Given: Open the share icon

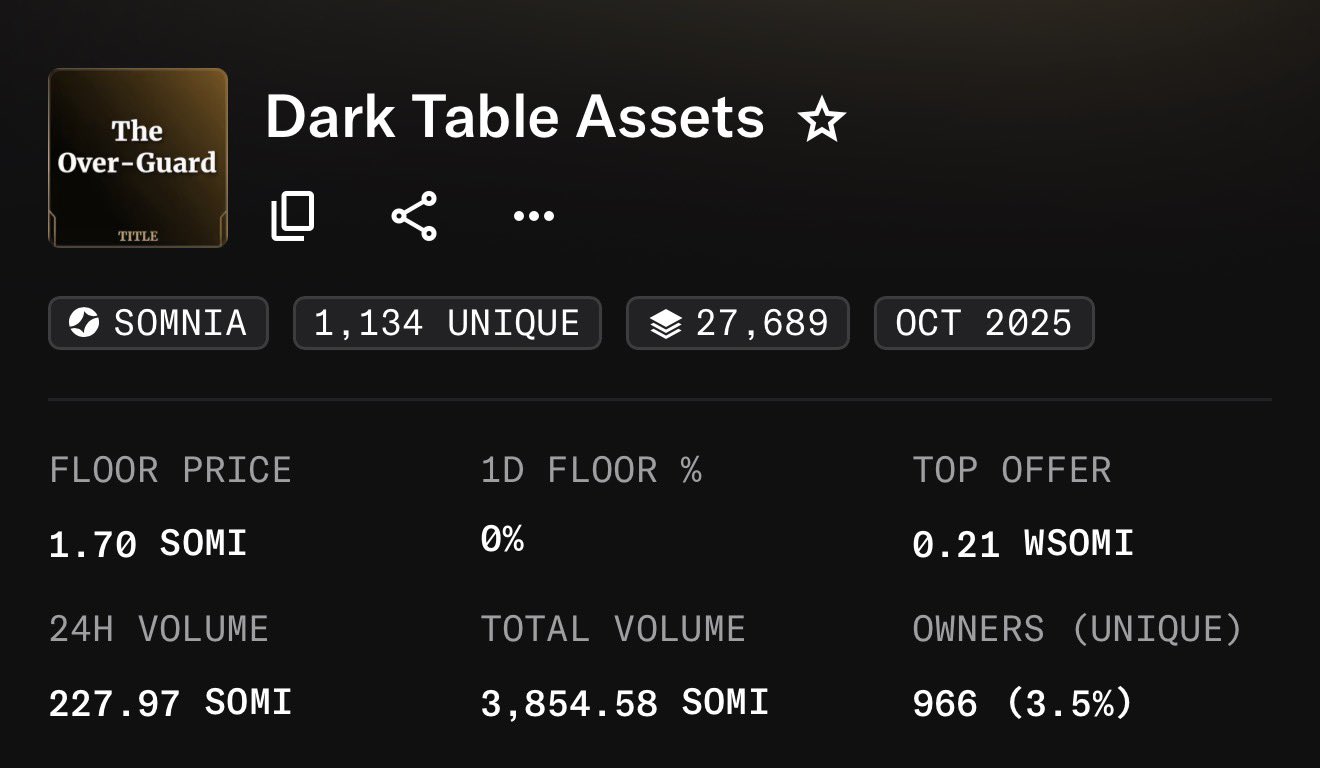Looking at the screenshot, I should (414, 216).
